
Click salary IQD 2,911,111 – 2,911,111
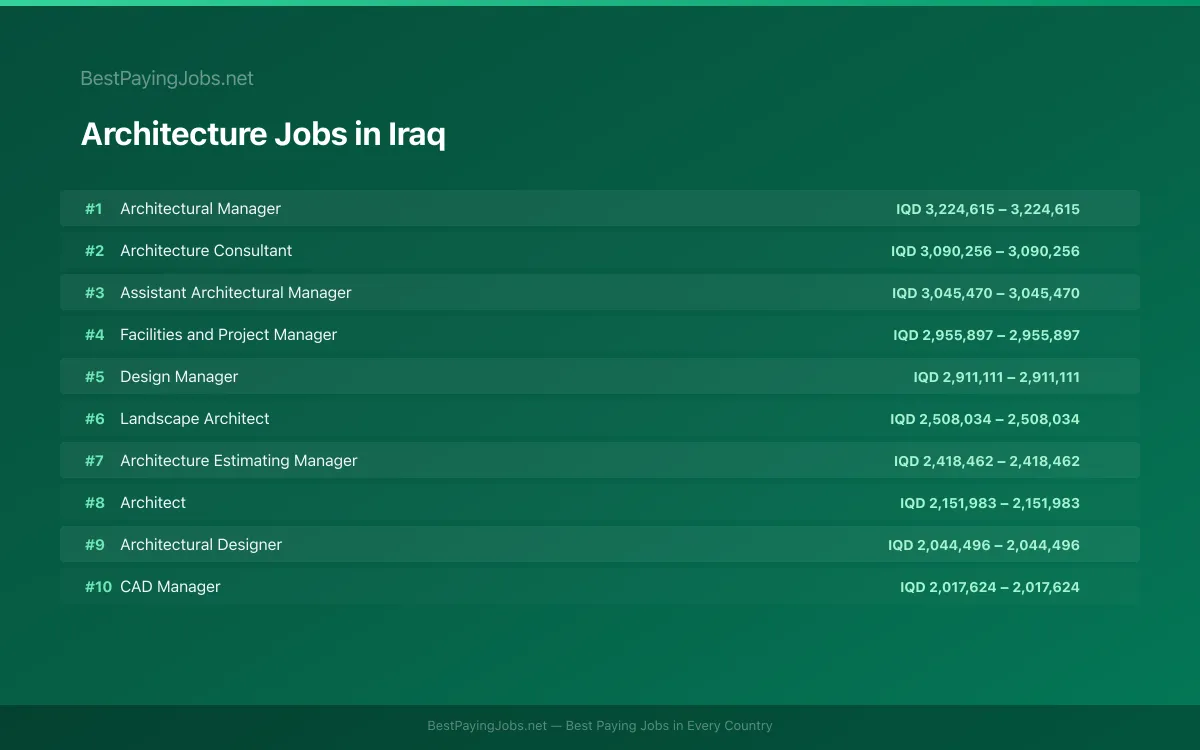click(996, 377)
